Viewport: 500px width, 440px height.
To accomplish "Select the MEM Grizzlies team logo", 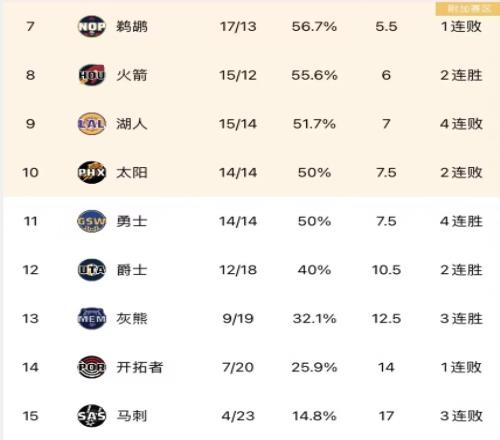I will 92,318.
